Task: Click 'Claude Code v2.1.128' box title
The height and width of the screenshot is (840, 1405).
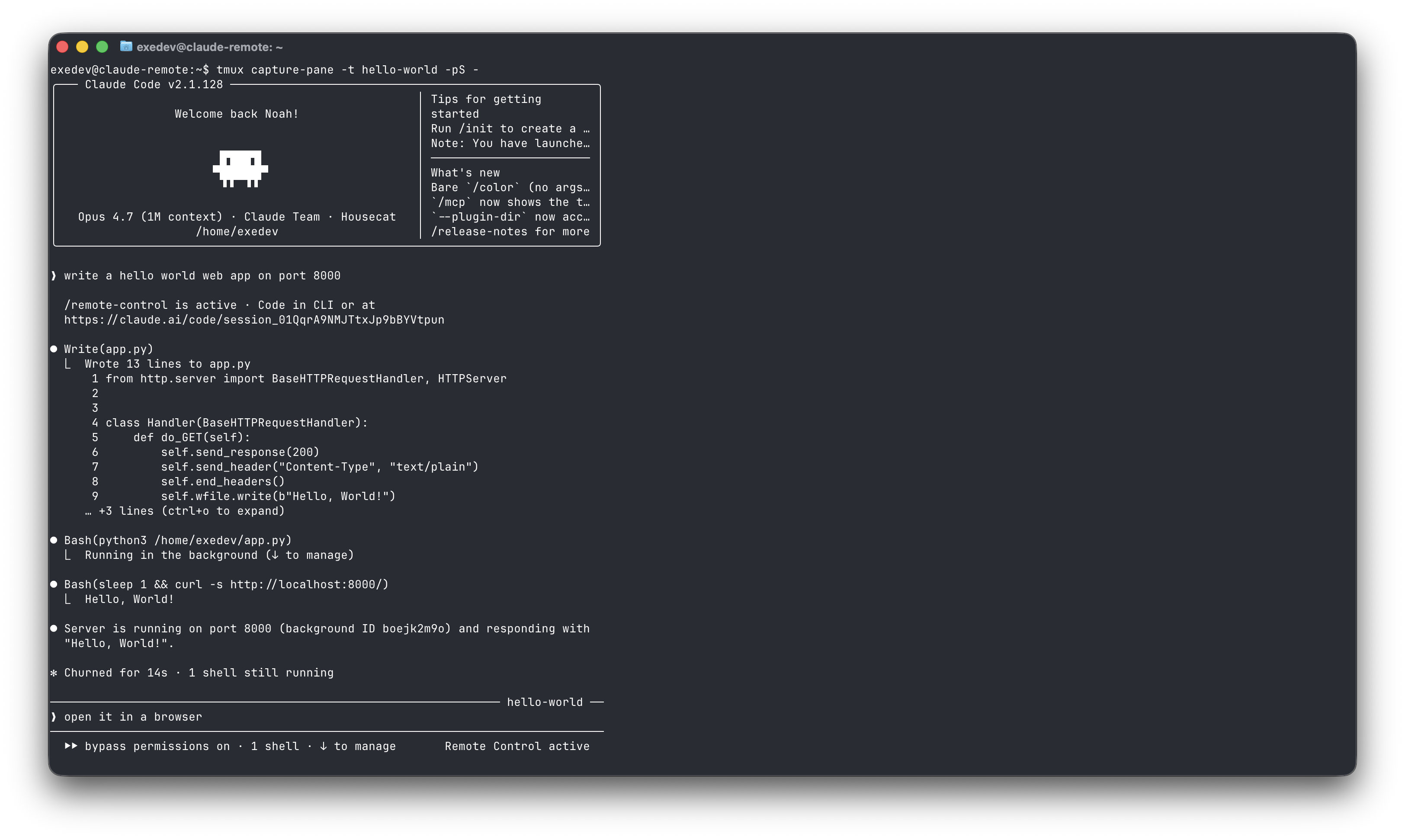Action: pyautogui.click(x=154, y=84)
